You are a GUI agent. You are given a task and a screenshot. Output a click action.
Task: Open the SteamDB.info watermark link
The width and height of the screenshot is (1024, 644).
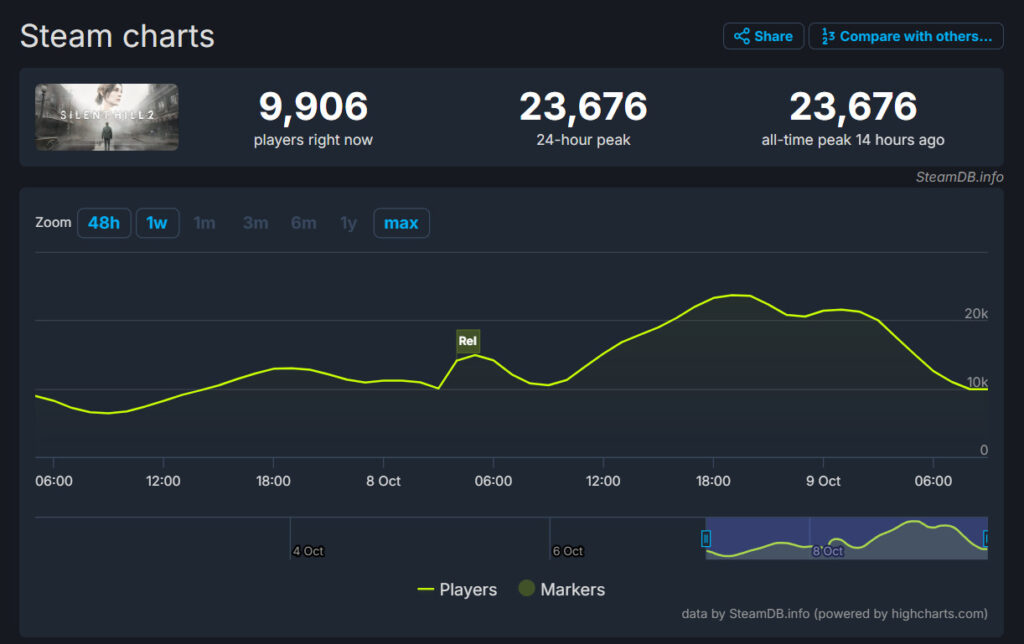(x=959, y=177)
